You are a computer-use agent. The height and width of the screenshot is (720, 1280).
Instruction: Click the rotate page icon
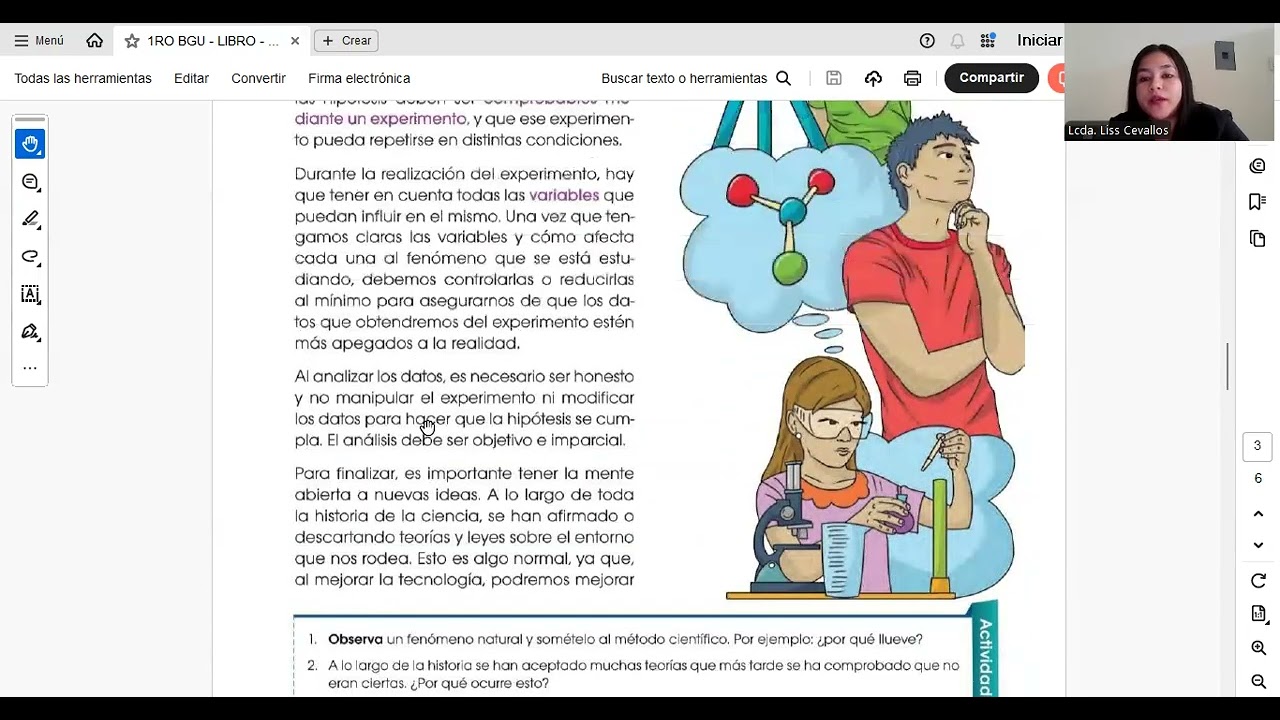click(1258, 581)
